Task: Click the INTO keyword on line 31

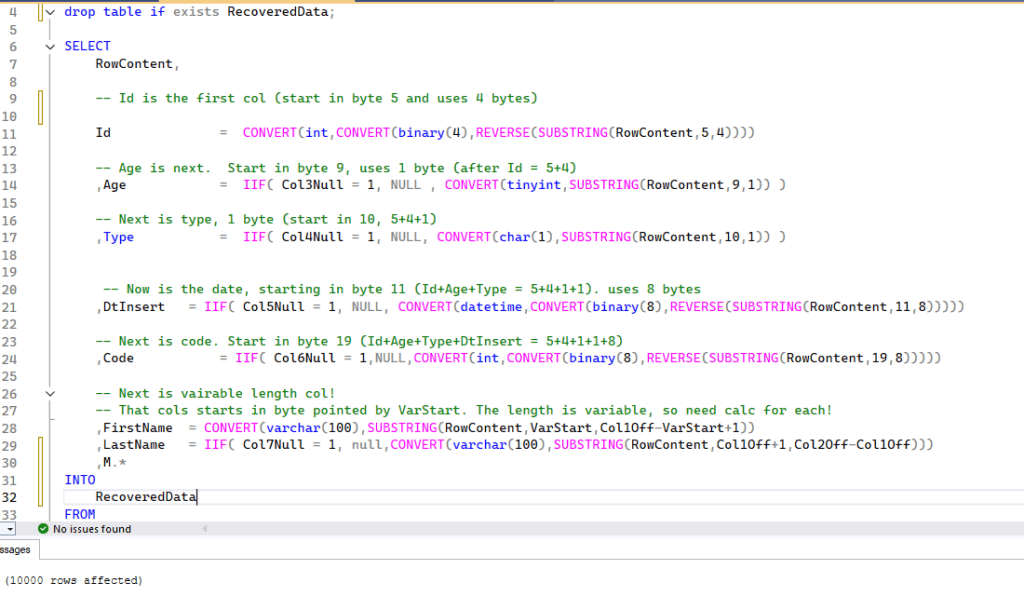Action: (x=79, y=479)
